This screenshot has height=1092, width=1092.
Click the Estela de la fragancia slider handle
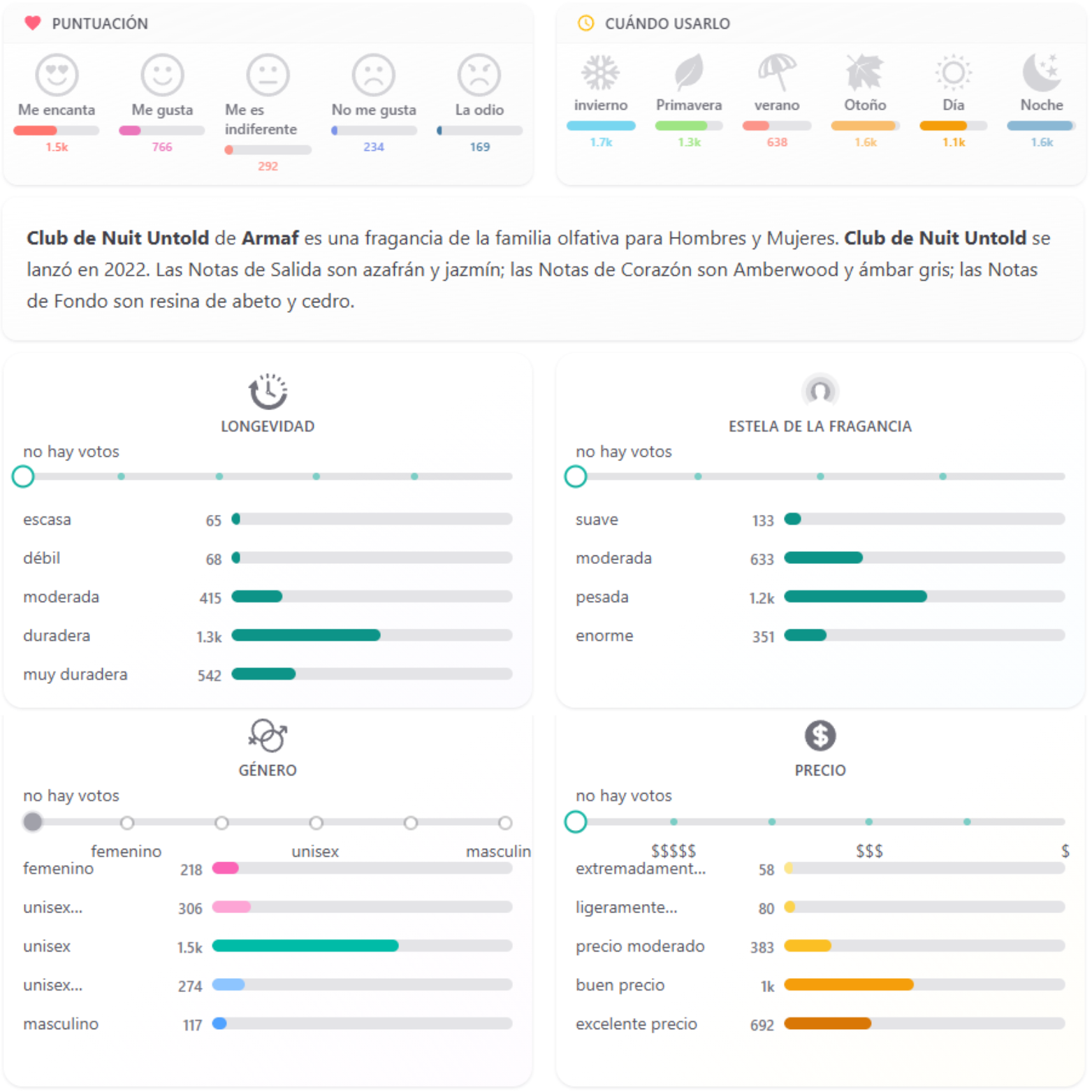tap(575, 476)
